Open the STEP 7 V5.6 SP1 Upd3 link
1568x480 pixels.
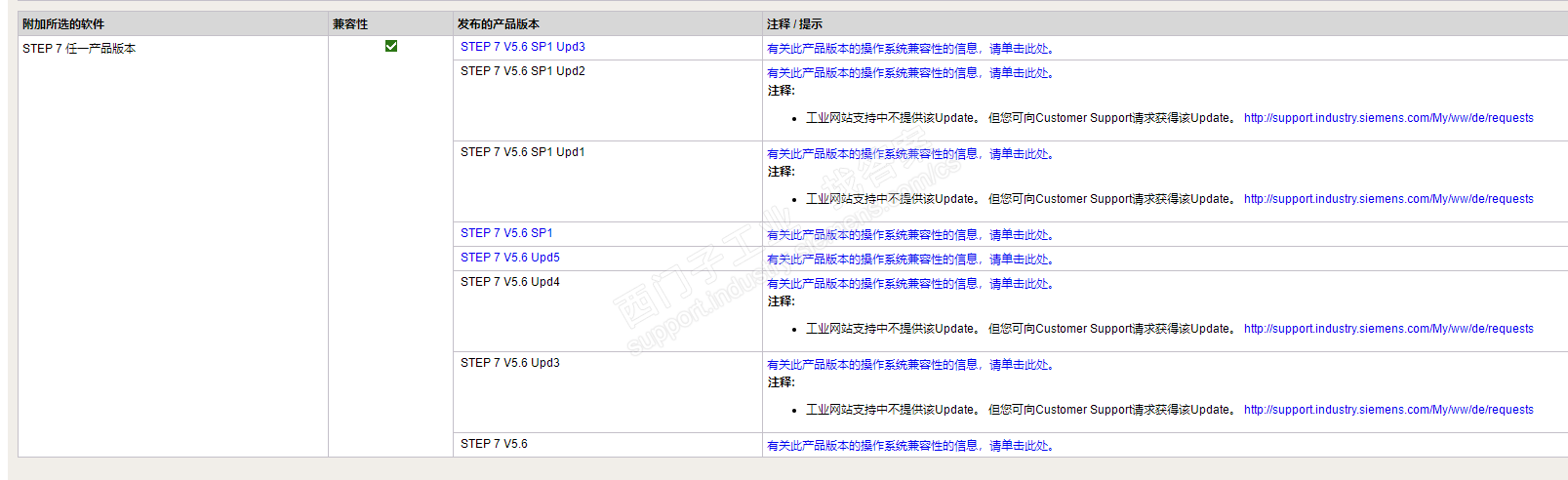pos(523,47)
